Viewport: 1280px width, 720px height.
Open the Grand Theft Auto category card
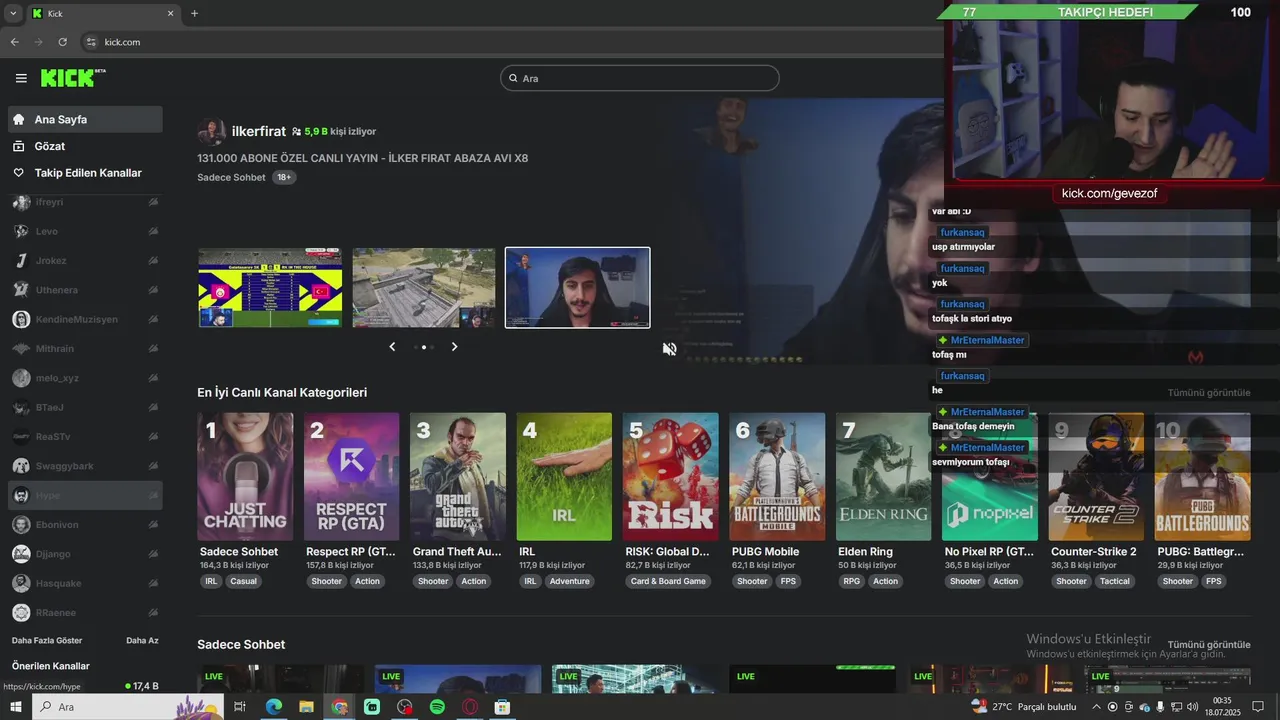458,477
